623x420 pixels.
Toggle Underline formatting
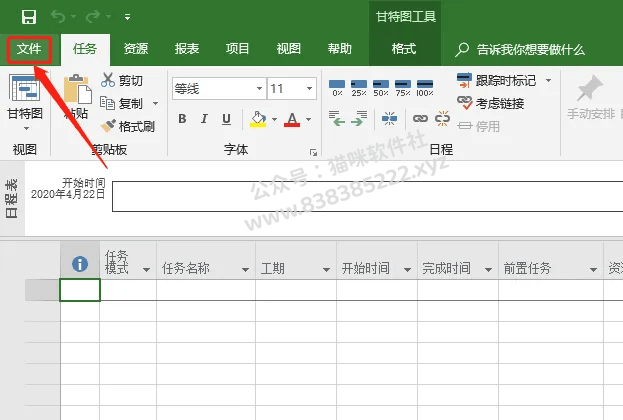point(226,119)
